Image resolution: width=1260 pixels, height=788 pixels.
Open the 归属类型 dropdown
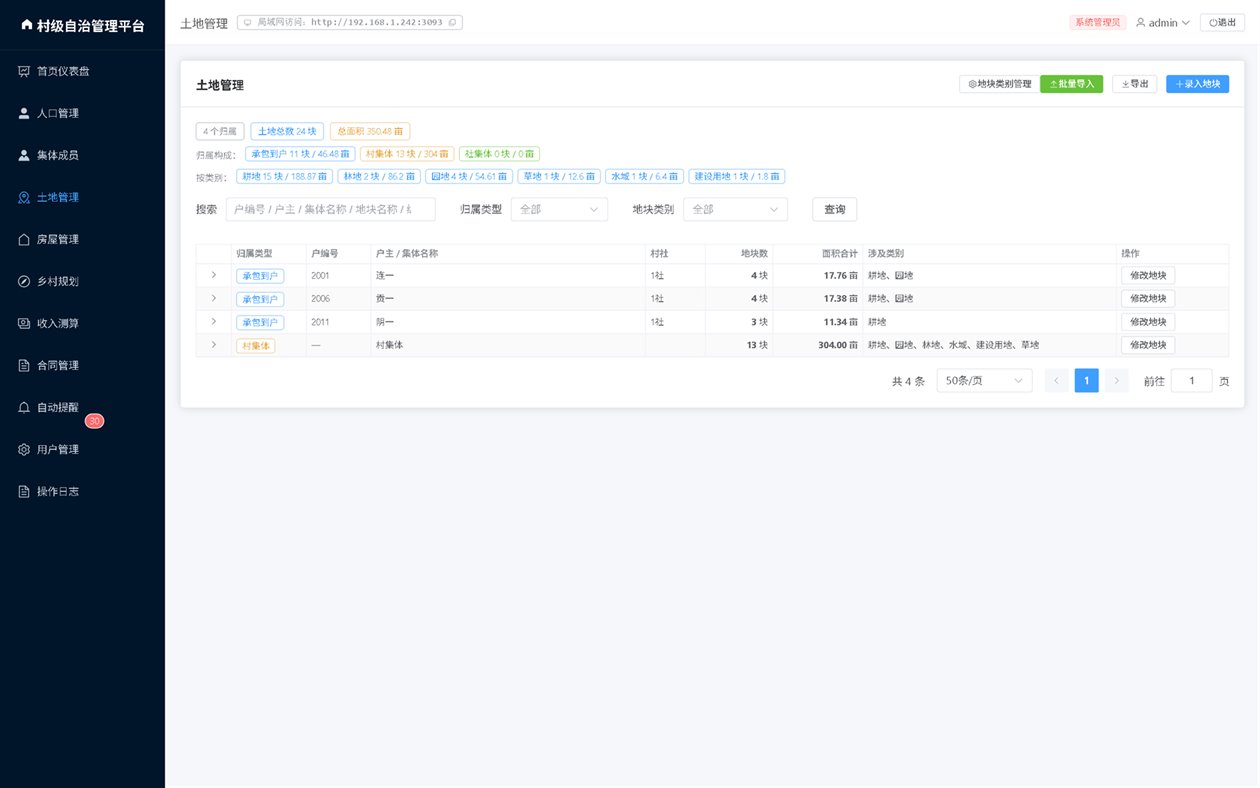pos(559,209)
